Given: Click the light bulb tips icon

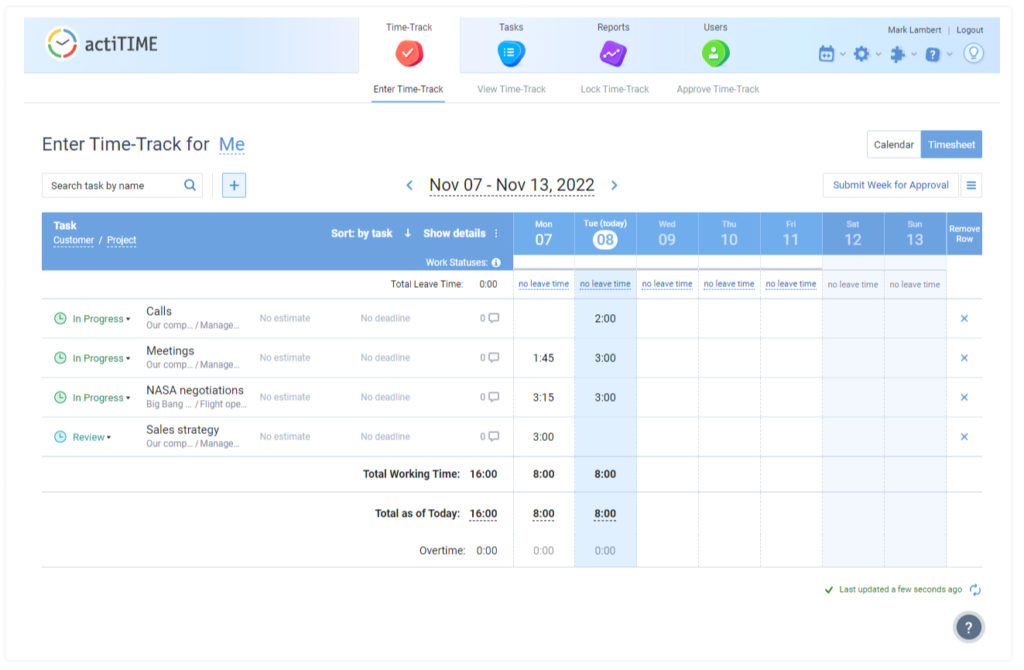Looking at the screenshot, I should (x=974, y=55).
